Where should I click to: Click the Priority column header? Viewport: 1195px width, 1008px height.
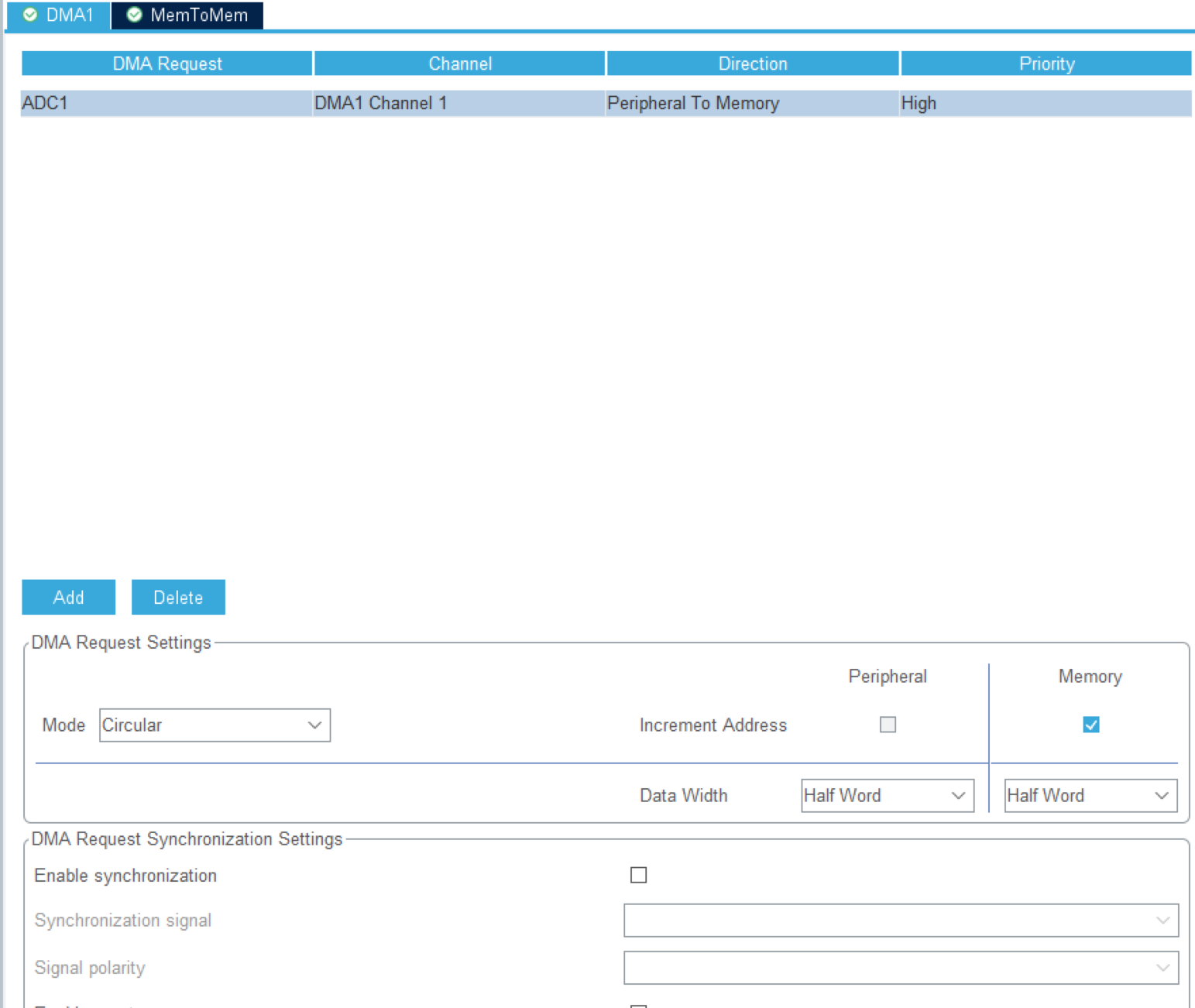click(1046, 63)
